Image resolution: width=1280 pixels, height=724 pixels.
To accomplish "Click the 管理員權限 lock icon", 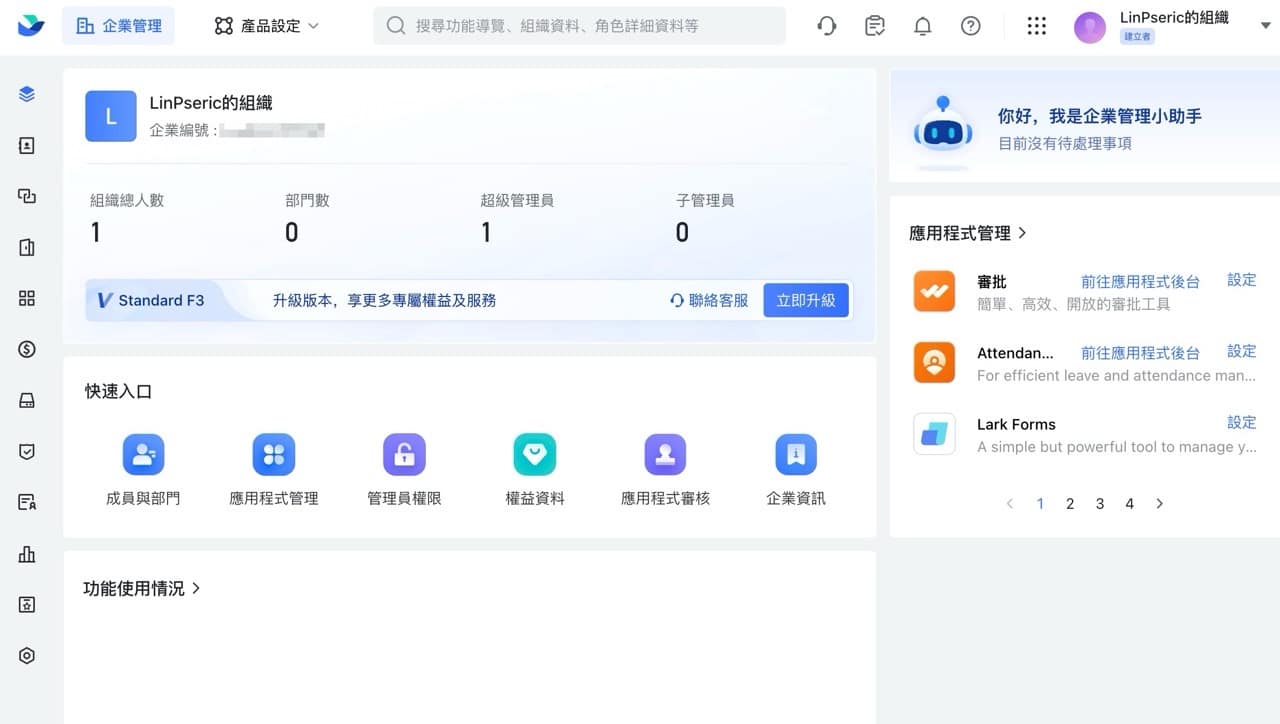I will (404, 455).
